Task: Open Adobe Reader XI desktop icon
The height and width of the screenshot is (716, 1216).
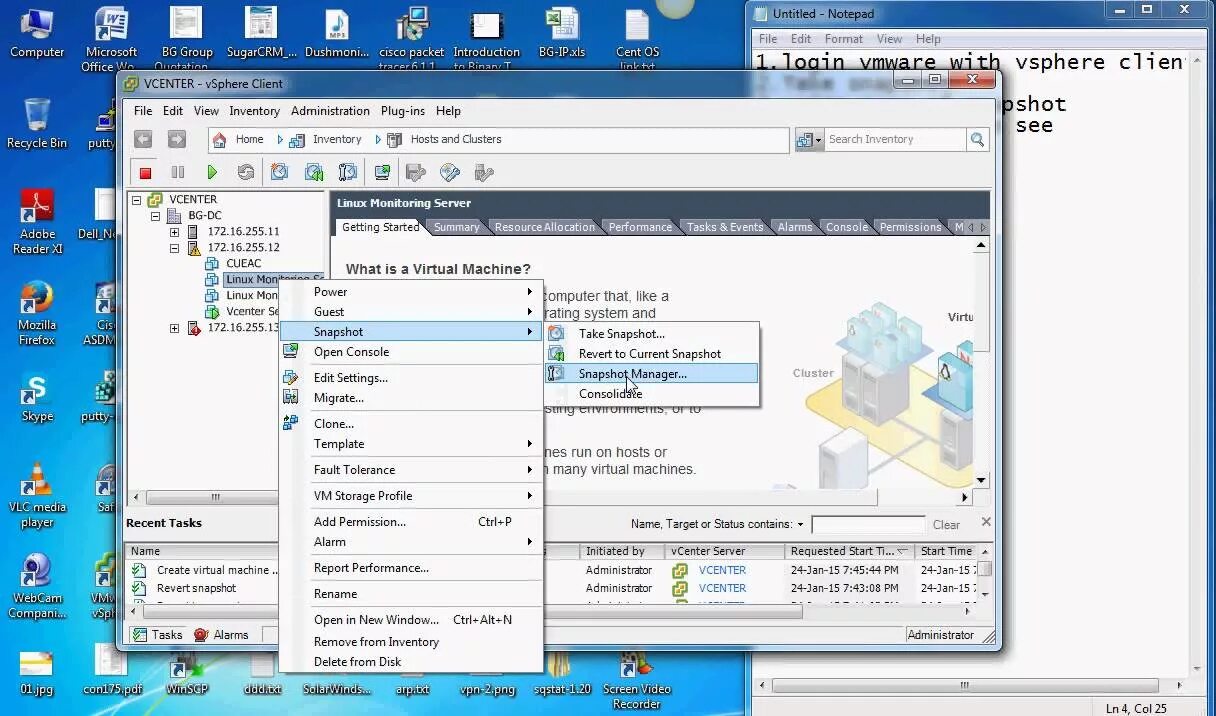Action: pyautogui.click(x=37, y=221)
